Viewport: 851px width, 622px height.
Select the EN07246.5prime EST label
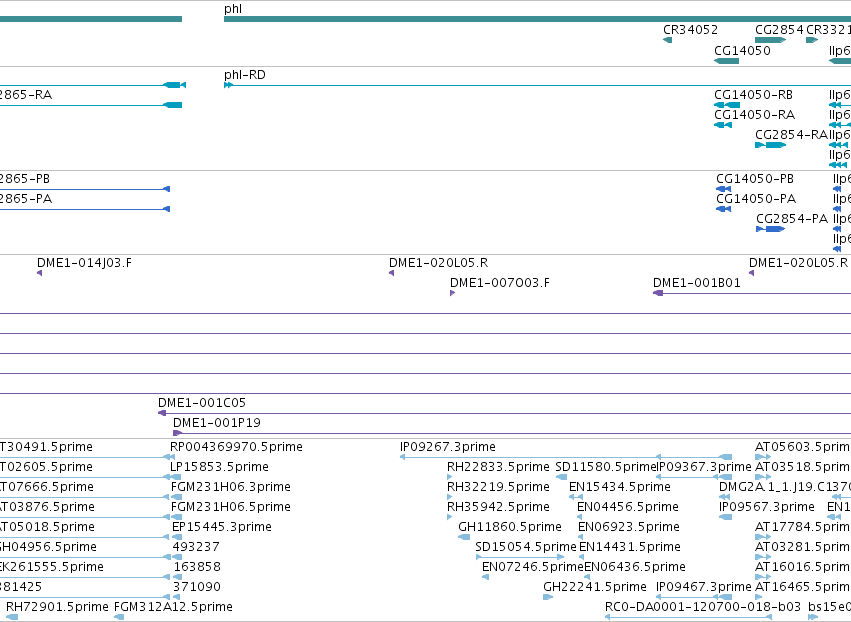coord(533,567)
